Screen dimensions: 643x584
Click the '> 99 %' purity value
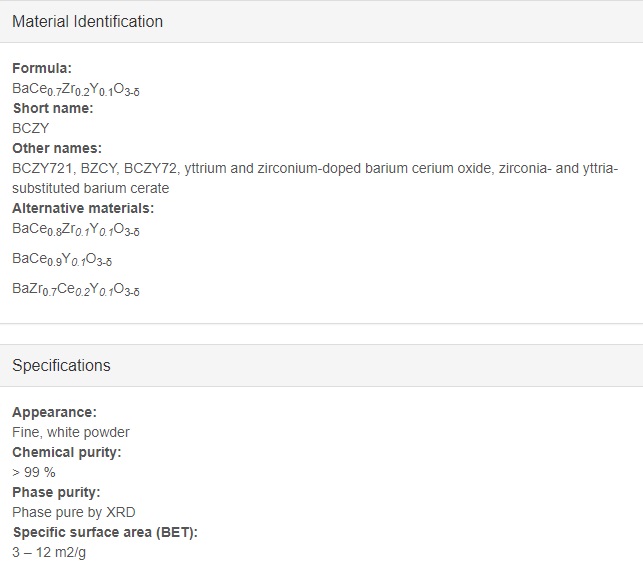point(34,472)
